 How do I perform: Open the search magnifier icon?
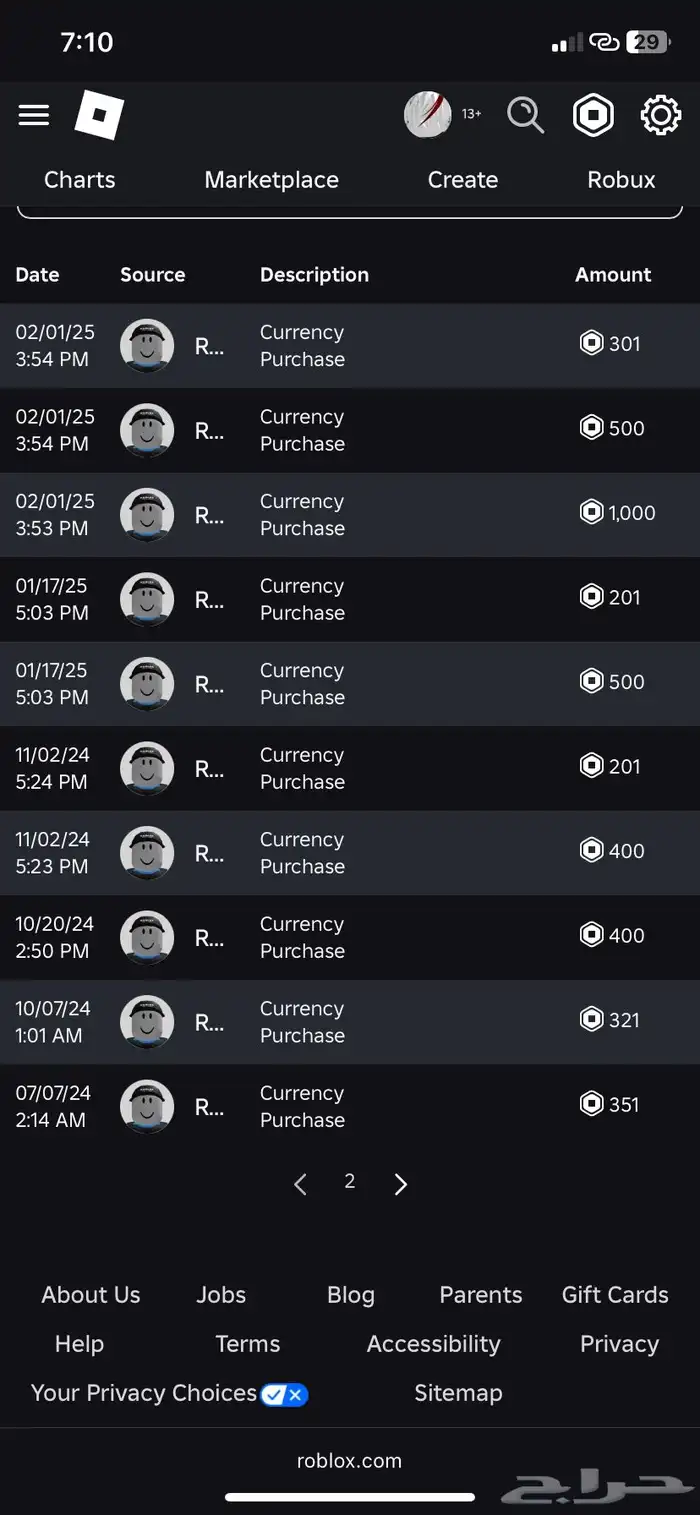pyautogui.click(x=525, y=115)
